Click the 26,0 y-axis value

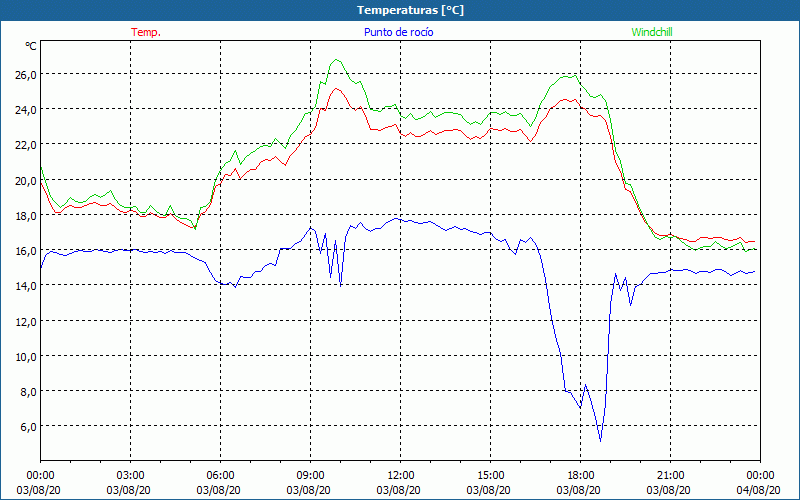[25, 74]
